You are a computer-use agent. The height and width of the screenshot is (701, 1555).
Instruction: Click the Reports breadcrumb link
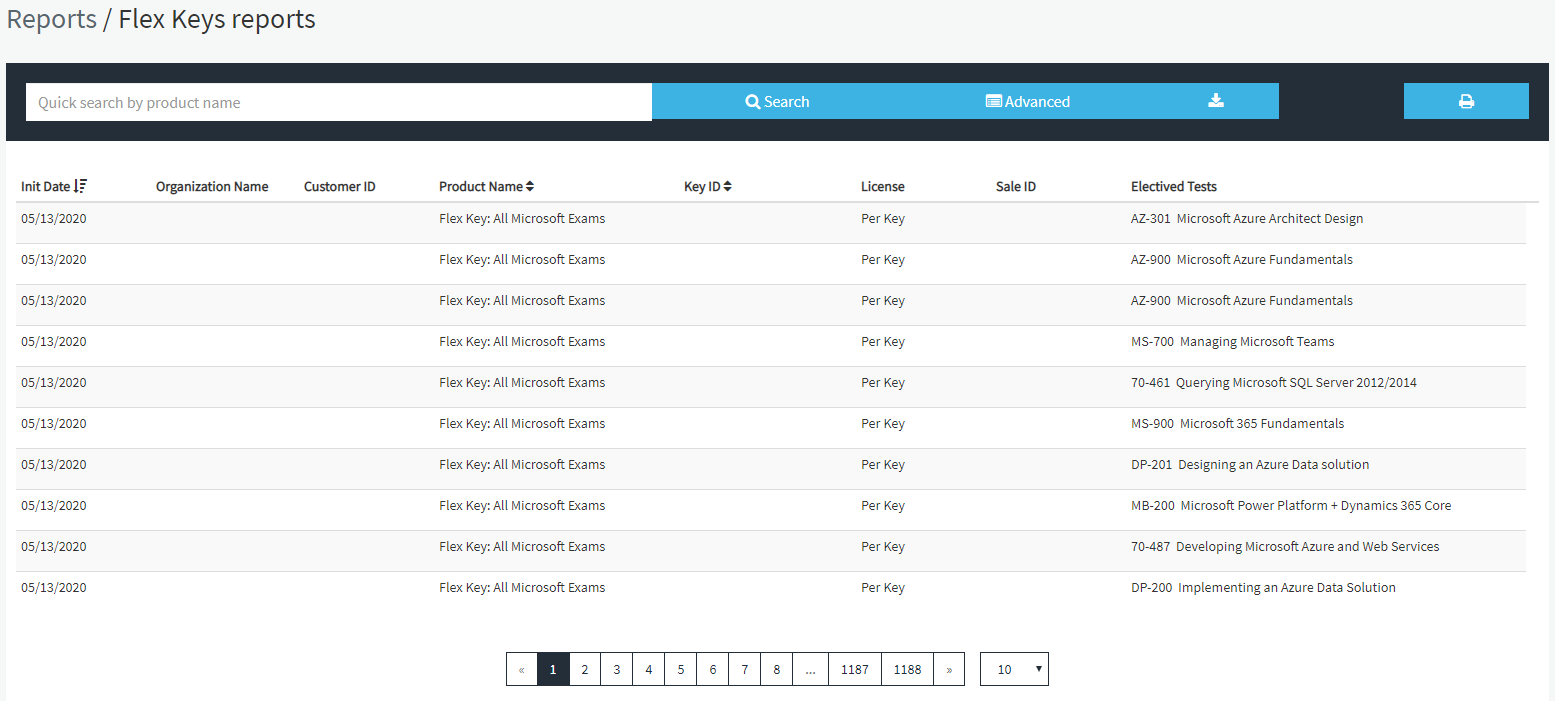52,19
